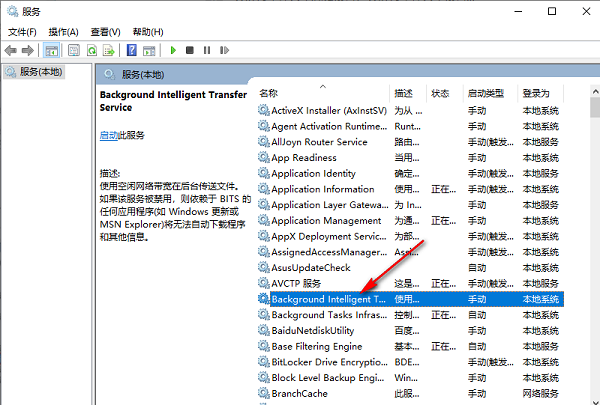Click gear icon of AsusUpdateCheck row

[x=263, y=267]
